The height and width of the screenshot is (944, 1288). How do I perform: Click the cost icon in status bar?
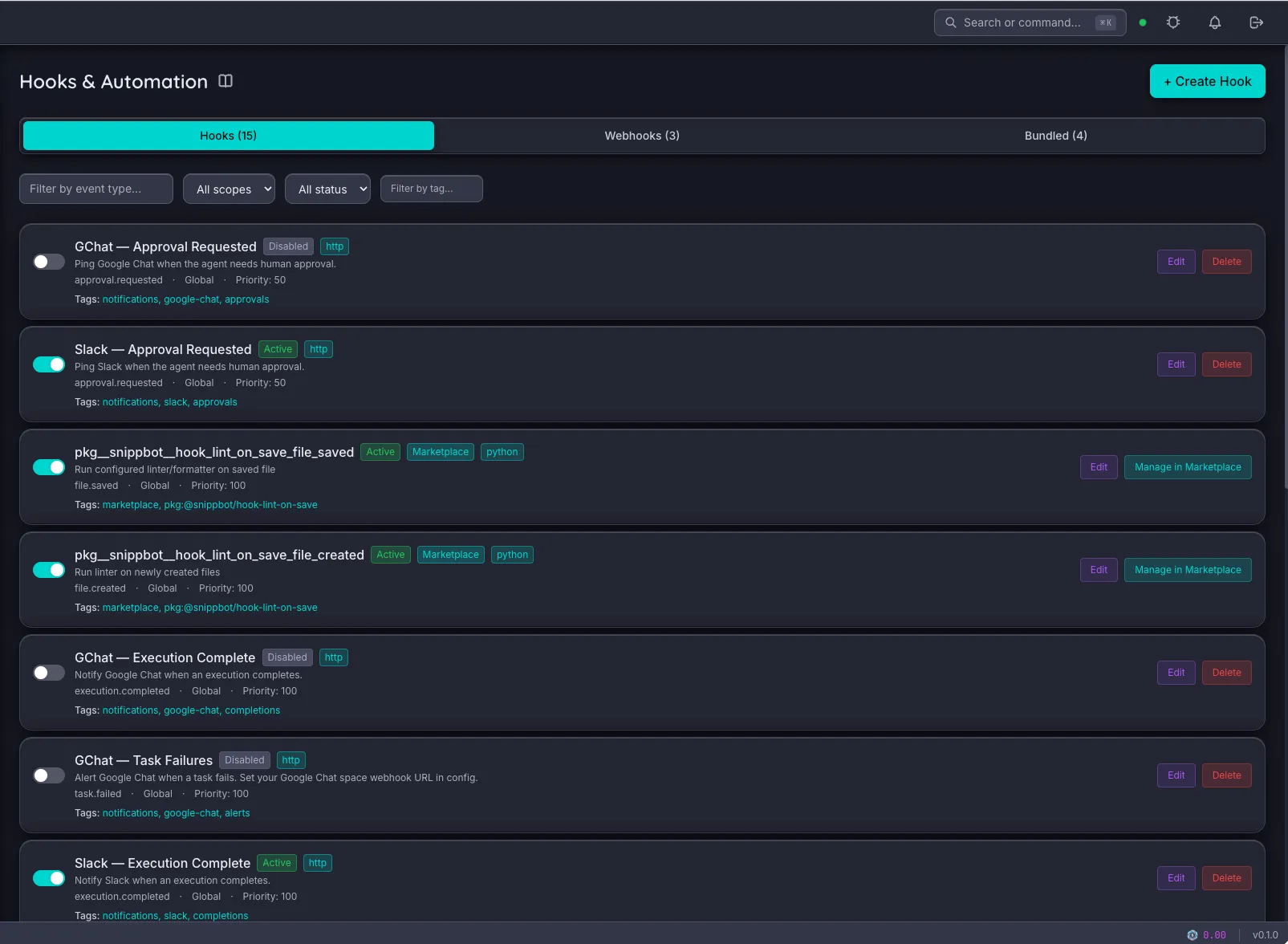coord(1193,935)
